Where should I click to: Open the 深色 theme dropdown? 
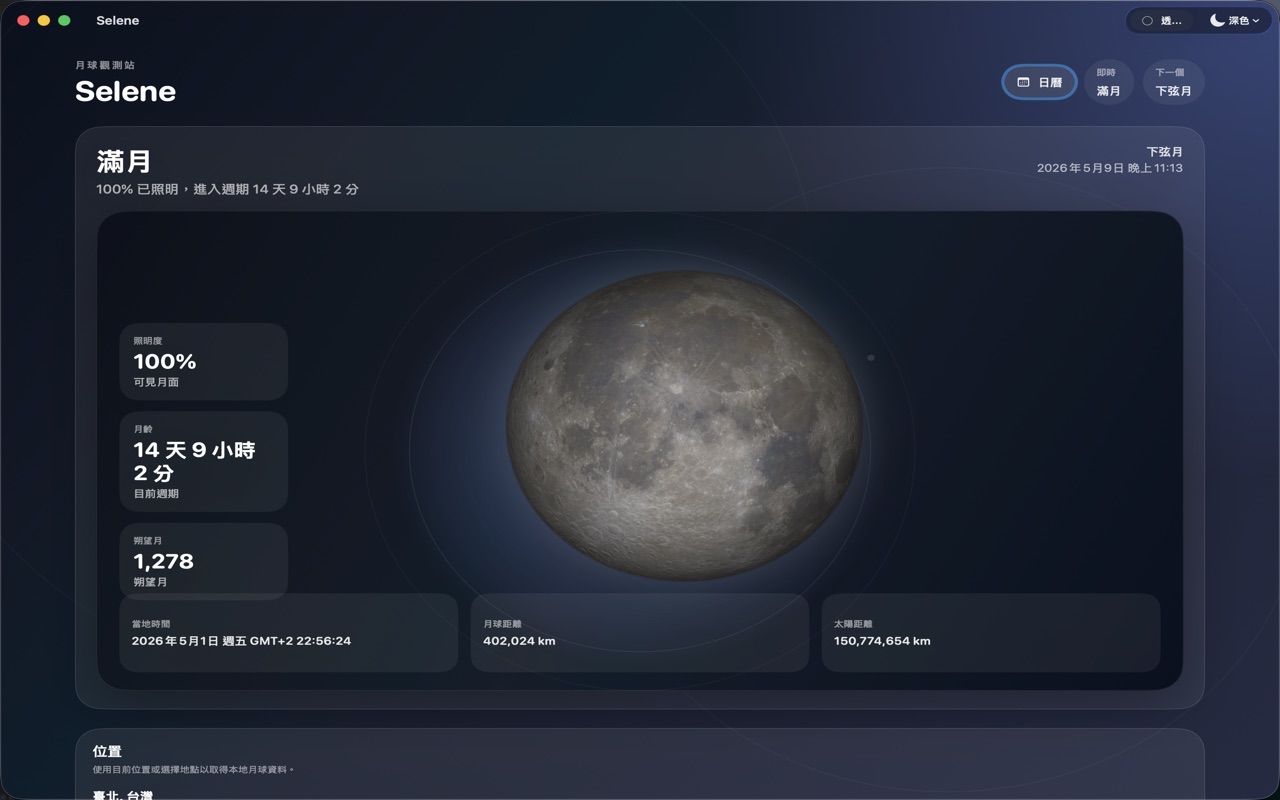click(1234, 20)
